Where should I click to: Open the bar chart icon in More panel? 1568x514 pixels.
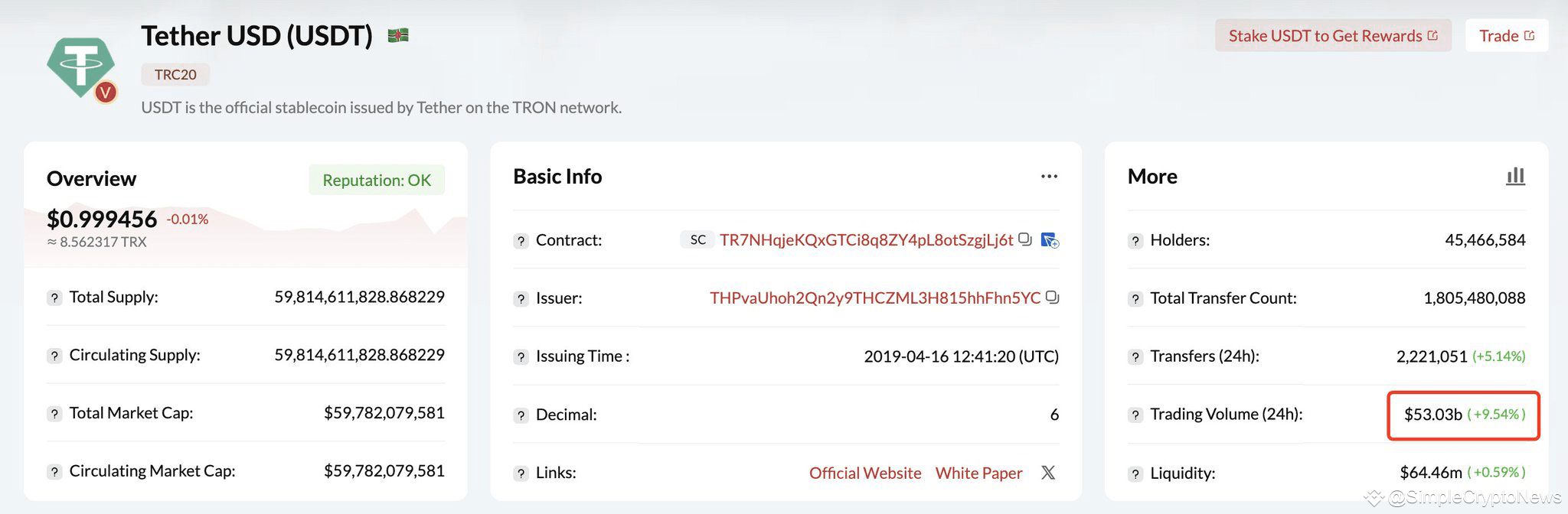tap(1515, 177)
